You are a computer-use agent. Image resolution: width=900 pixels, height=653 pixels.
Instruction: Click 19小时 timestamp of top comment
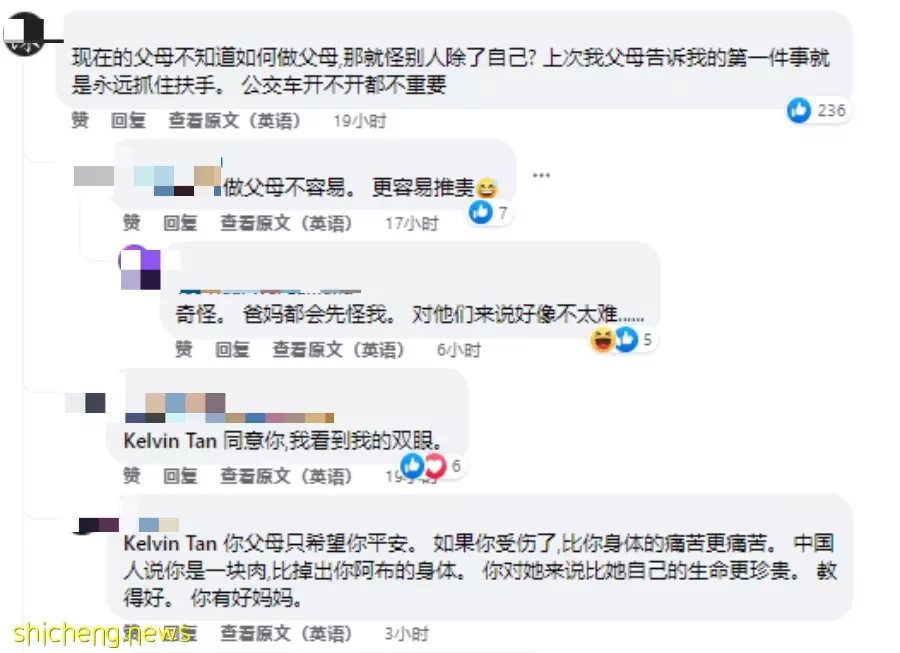[360, 121]
